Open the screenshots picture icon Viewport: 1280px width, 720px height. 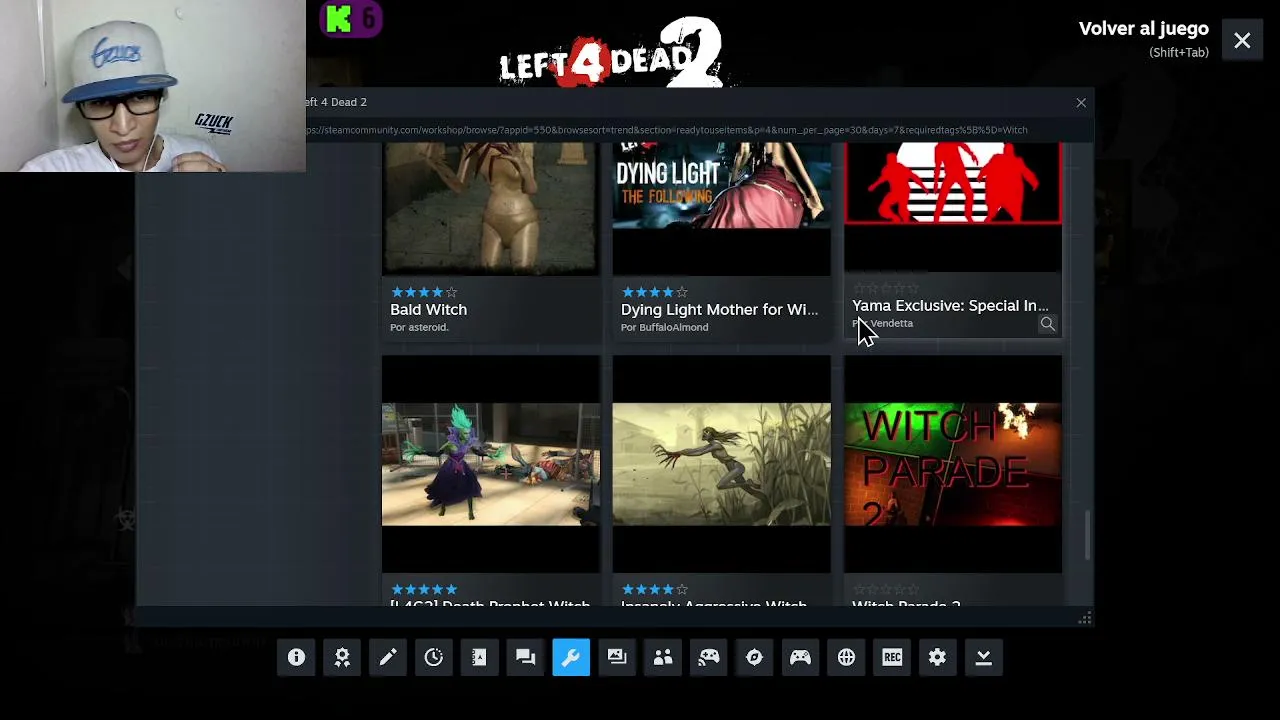[x=617, y=657]
